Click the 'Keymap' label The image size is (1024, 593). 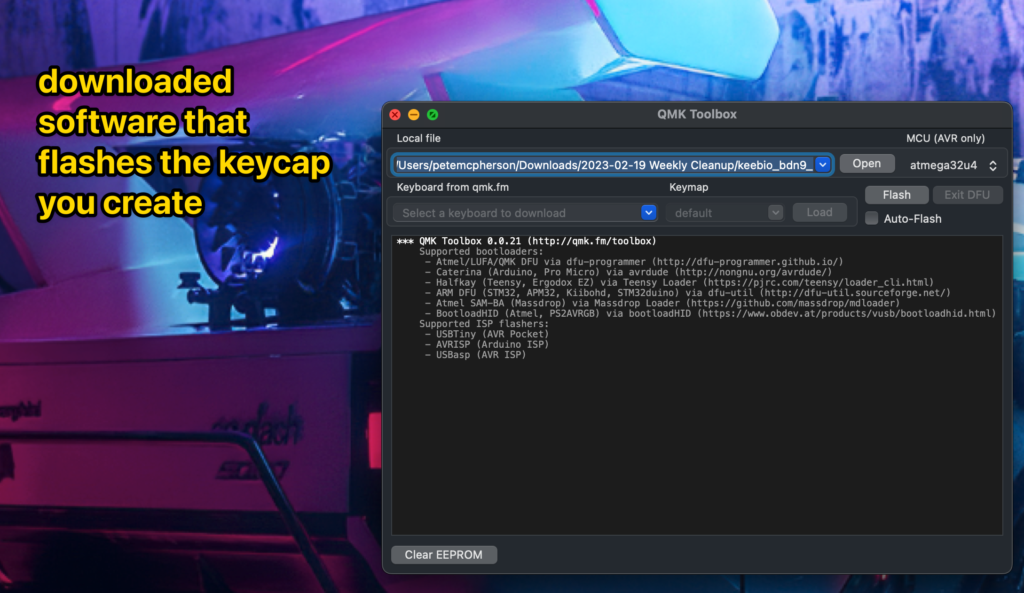tap(688, 187)
